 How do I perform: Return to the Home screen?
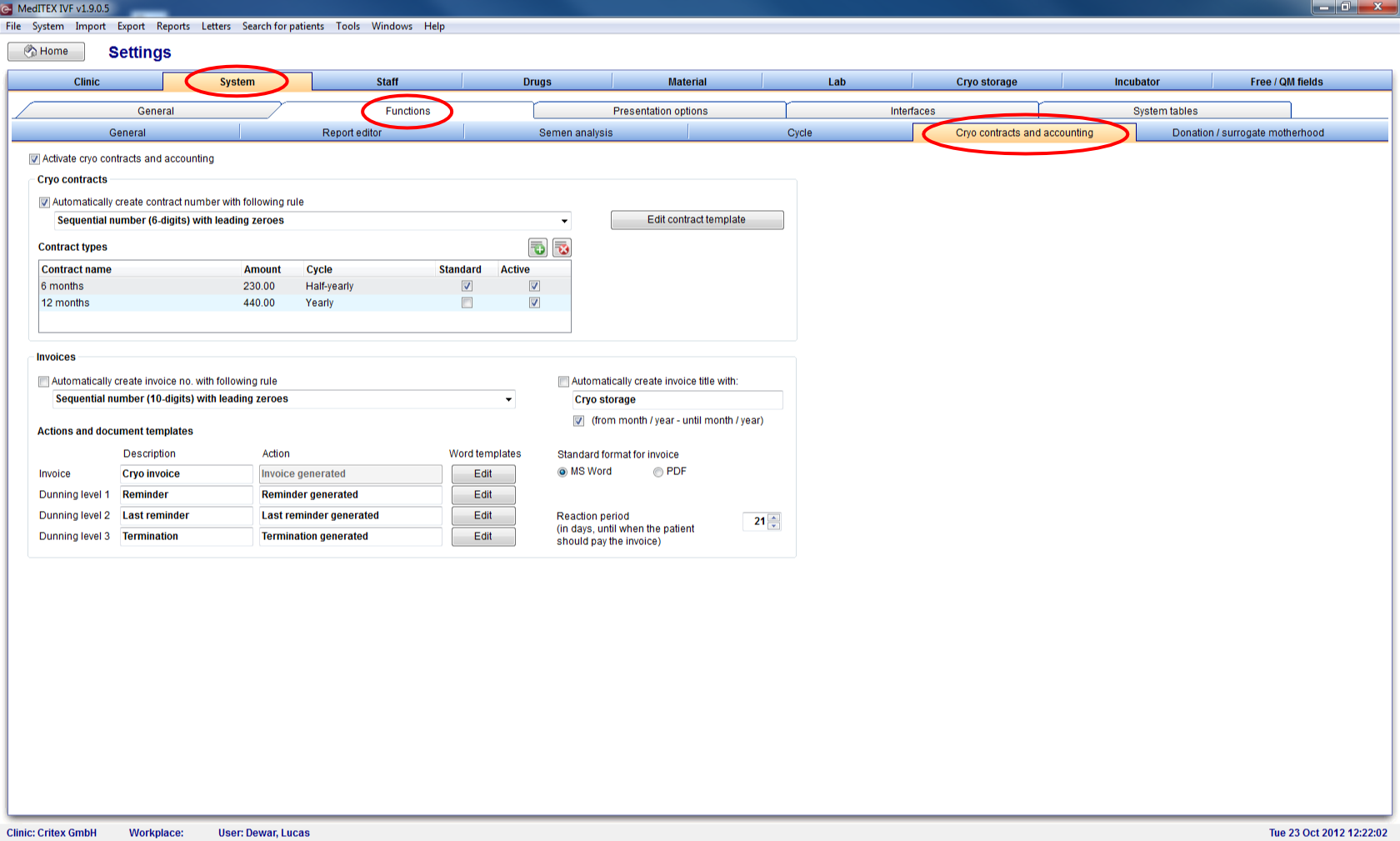click(x=47, y=52)
